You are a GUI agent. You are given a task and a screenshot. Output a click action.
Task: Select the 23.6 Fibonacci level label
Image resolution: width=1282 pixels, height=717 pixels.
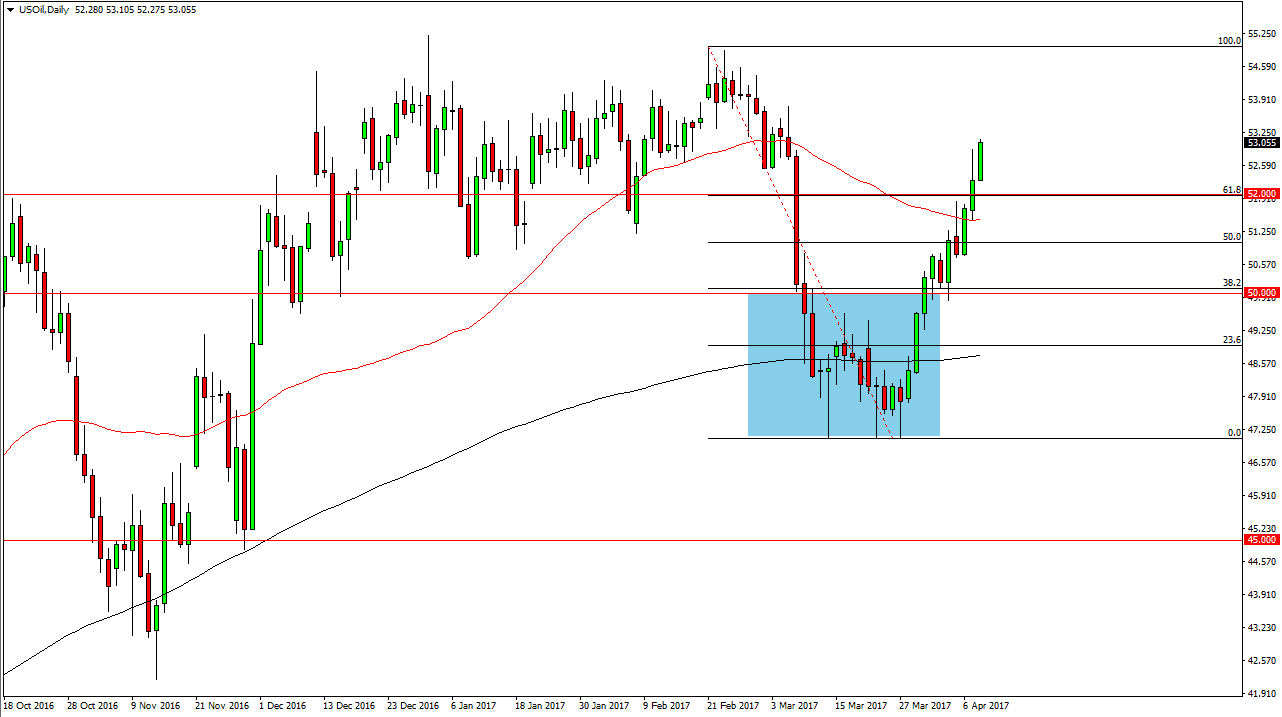tap(1232, 340)
